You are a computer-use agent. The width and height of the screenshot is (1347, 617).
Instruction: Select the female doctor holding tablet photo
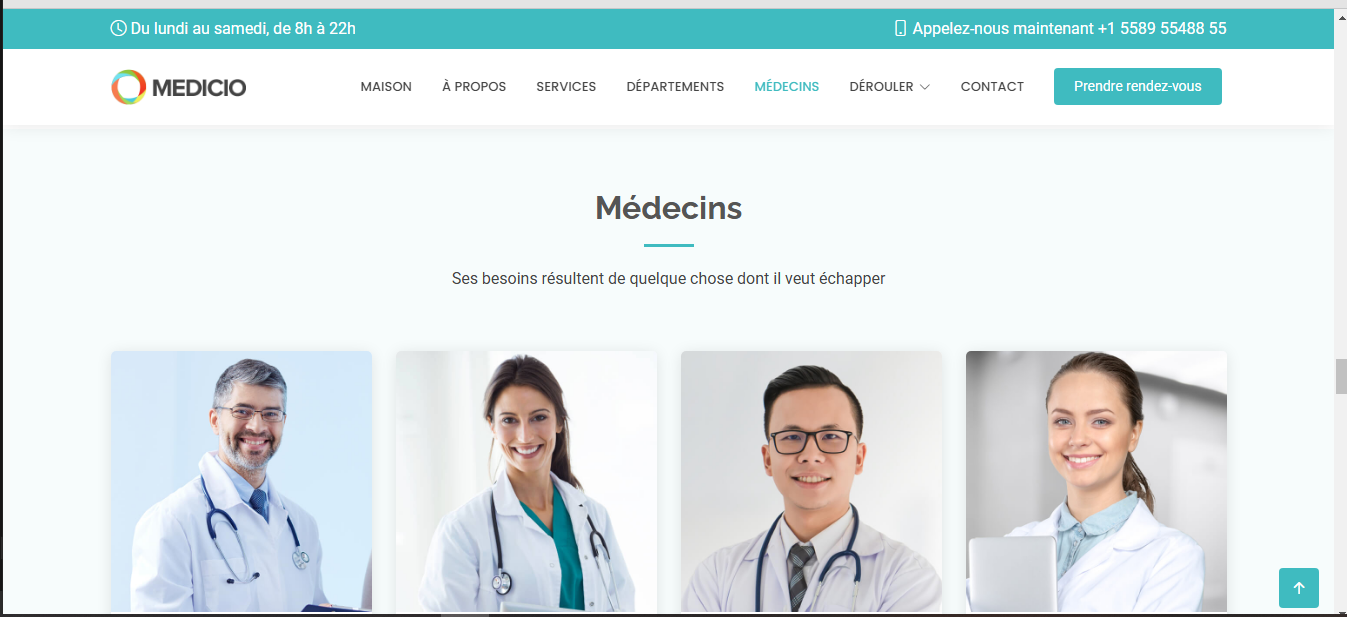[1096, 481]
